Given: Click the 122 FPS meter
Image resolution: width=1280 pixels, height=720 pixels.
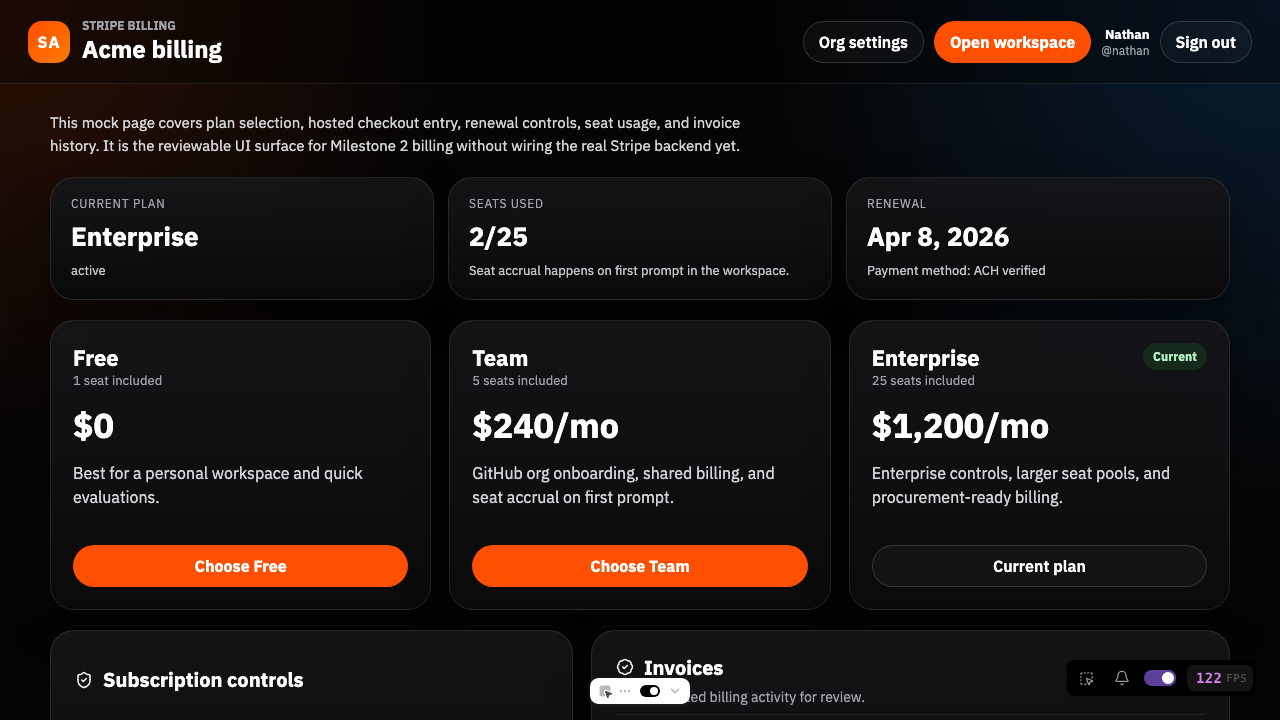Looking at the screenshot, I should coord(1220,678).
